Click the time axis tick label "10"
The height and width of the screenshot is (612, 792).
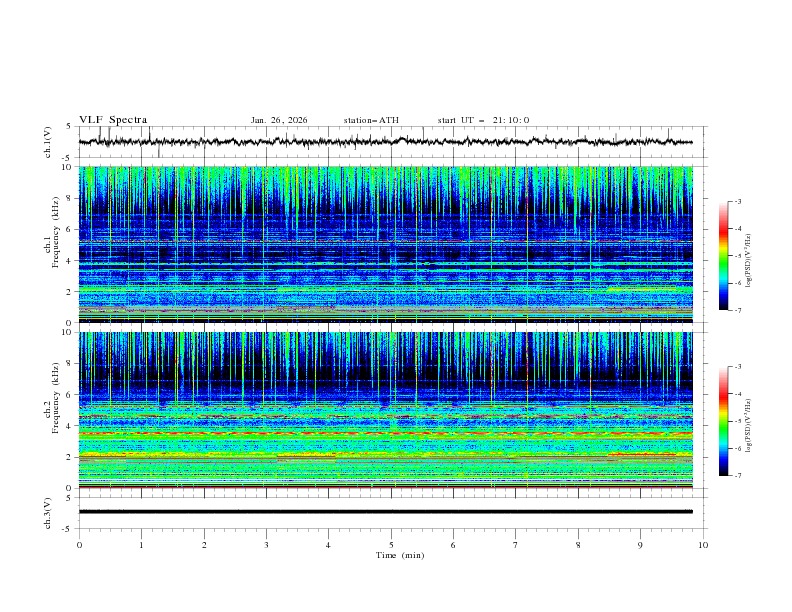coord(703,545)
